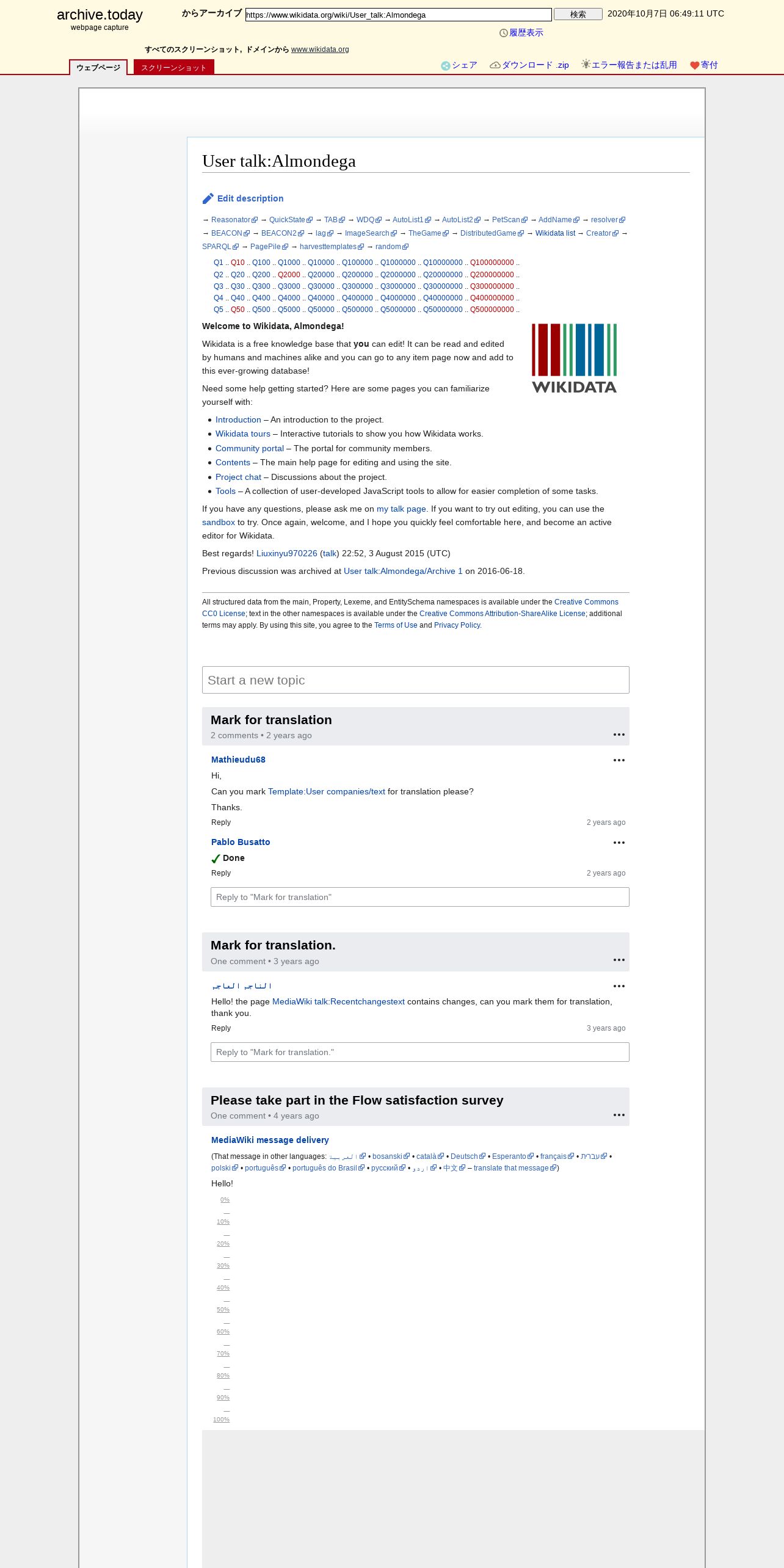This screenshot has height=1568, width=784.
Task: Click the Wikidata logo image
Action: click(574, 358)
